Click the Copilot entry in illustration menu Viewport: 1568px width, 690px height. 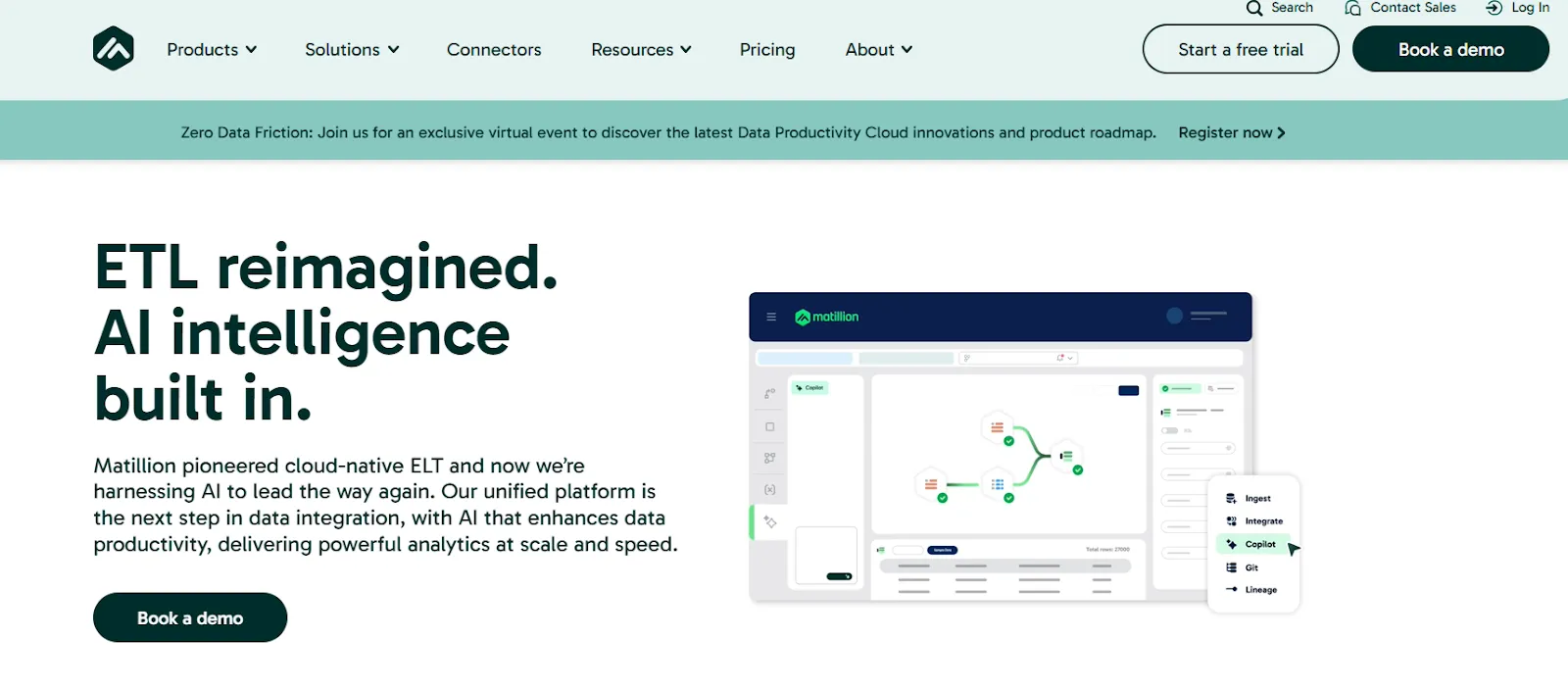(x=1254, y=544)
